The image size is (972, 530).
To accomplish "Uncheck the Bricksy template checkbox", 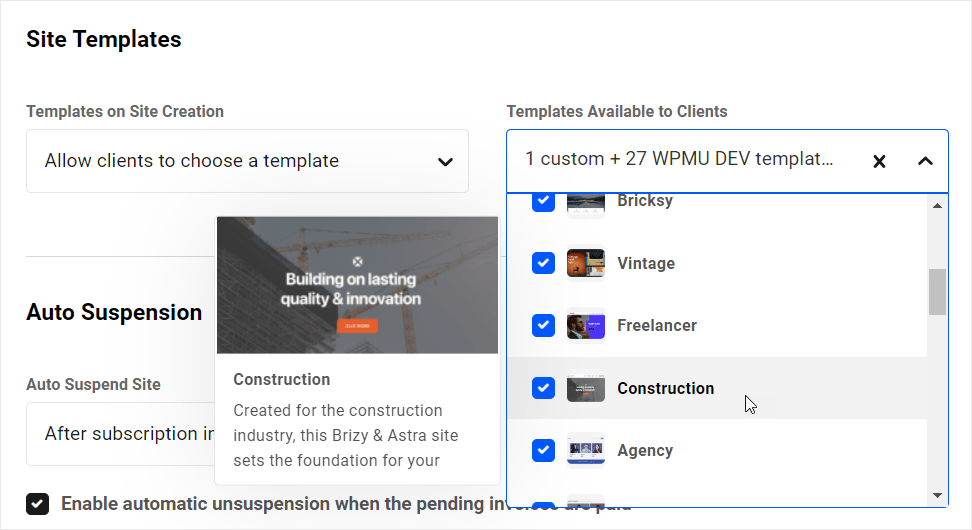I will point(543,202).
